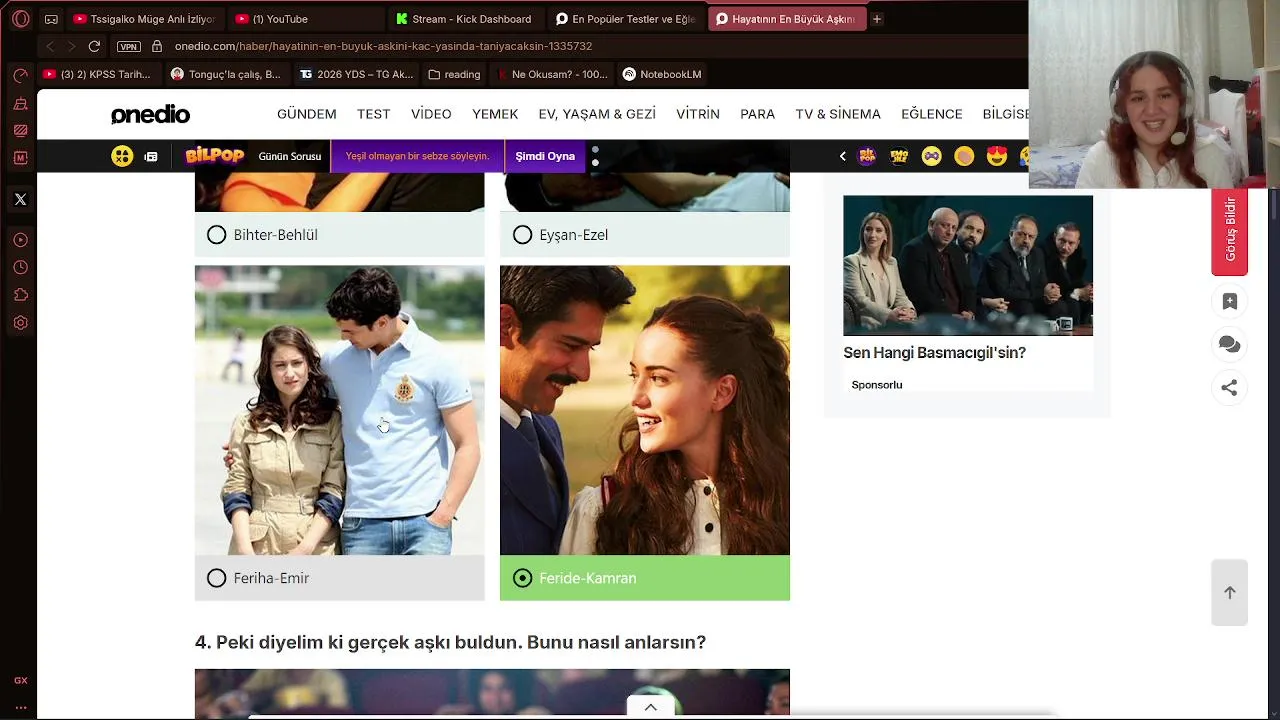Open 2026 YDS – TG bookmark
The image size is (1280, 720).
pyautogui.click(x=356, y=74)
